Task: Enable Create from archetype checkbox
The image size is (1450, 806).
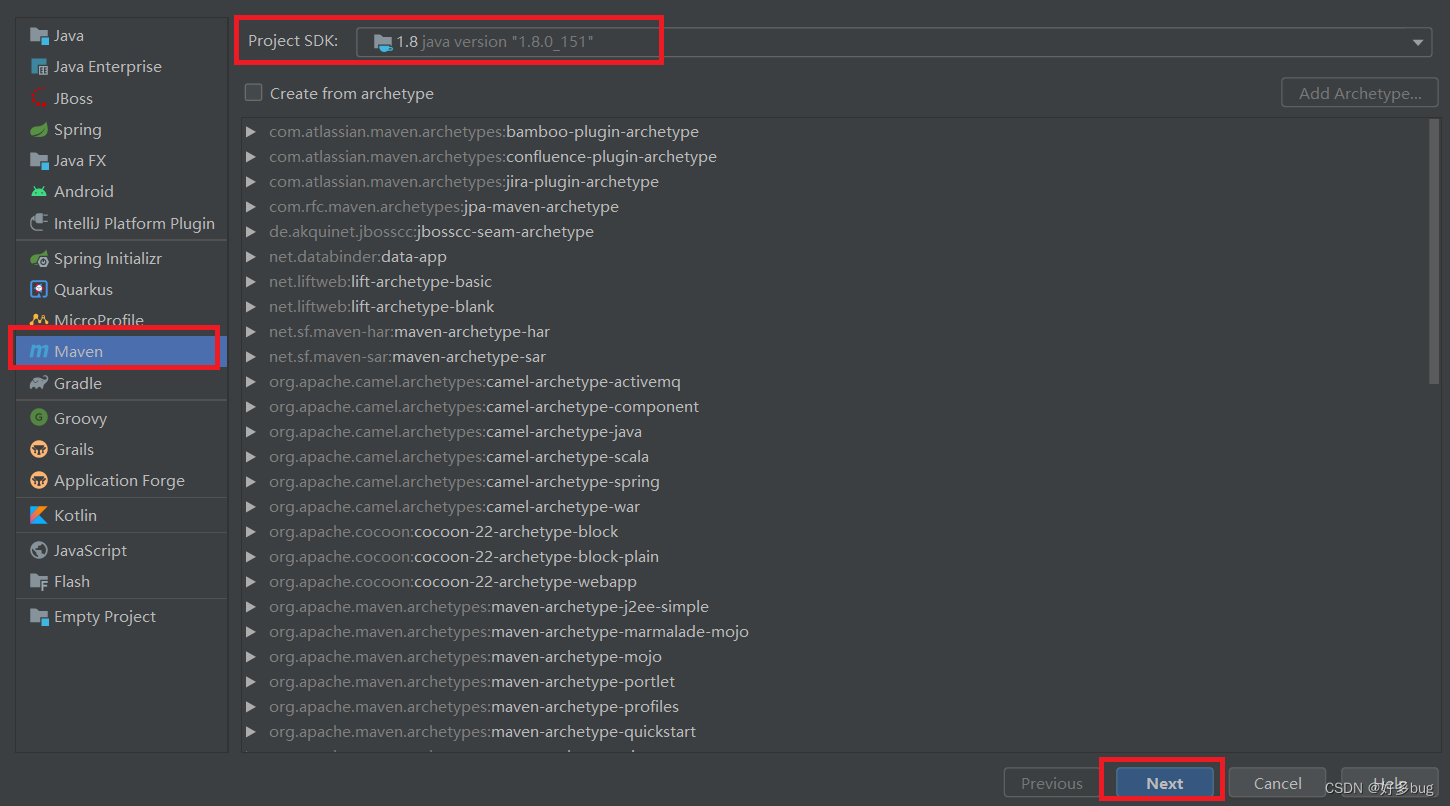Action: pyautogui.click(x=254, y=93)
